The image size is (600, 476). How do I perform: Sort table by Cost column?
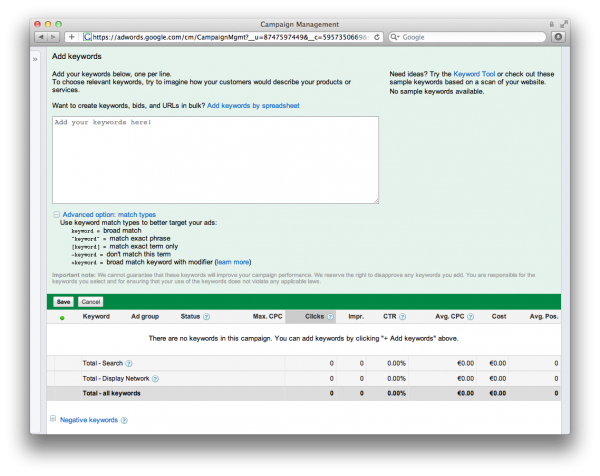pyautogui.click(x=499, y=316)
